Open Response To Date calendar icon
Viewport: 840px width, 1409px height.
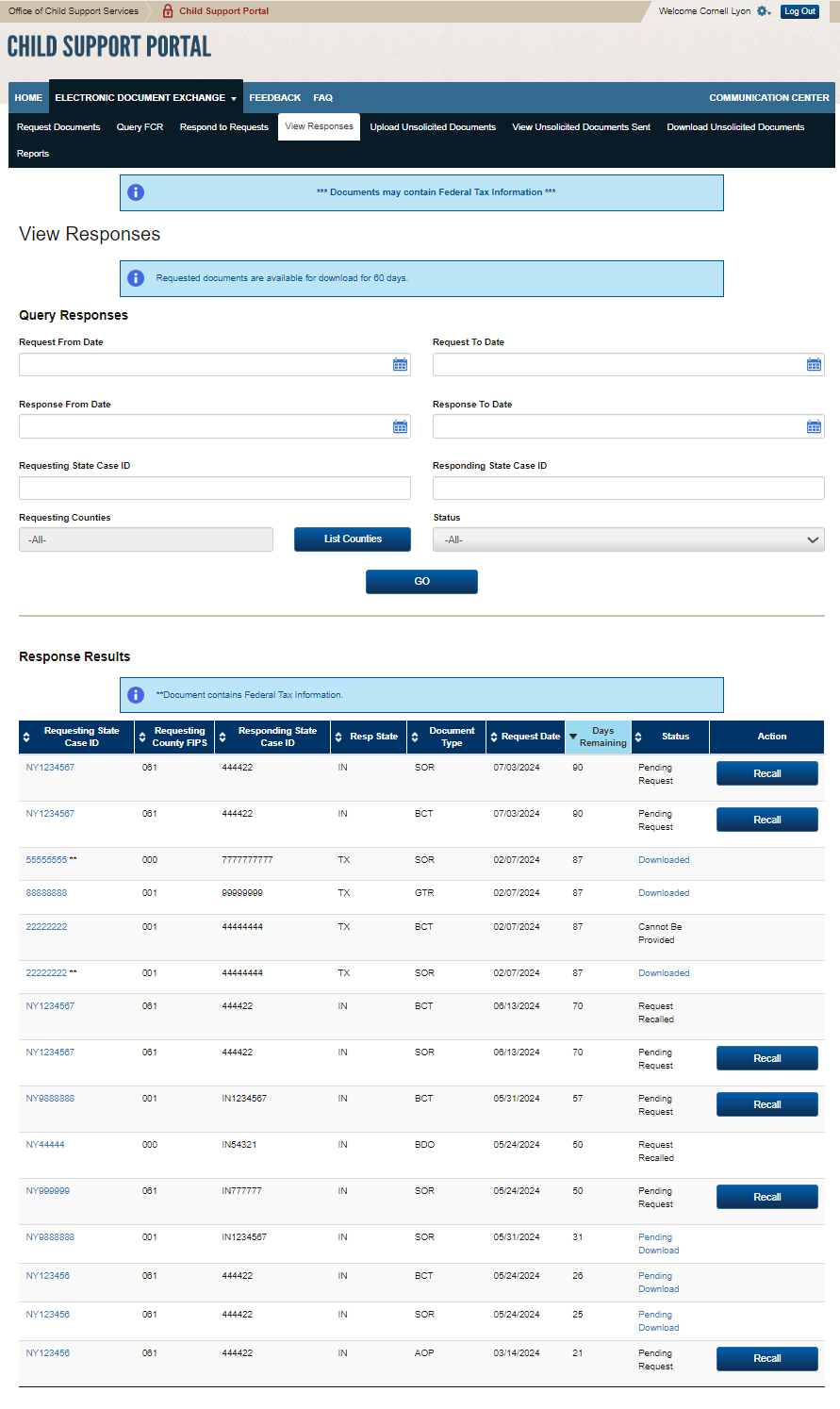coord(814,427)
